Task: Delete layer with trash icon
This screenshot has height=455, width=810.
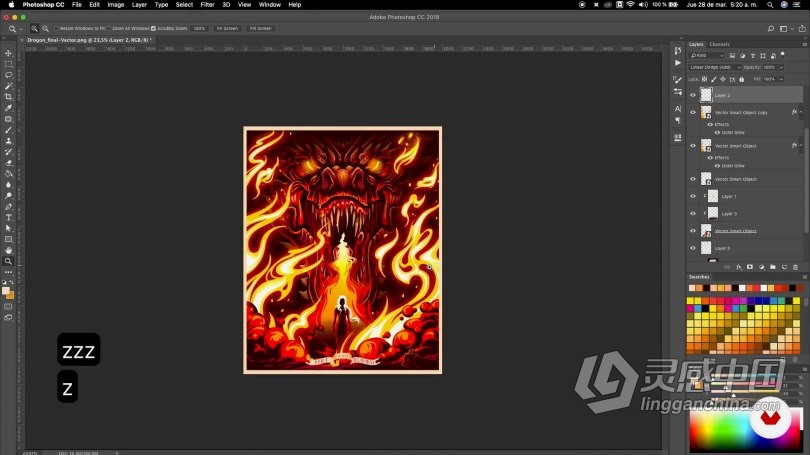Action: click(x=796, y=267)
